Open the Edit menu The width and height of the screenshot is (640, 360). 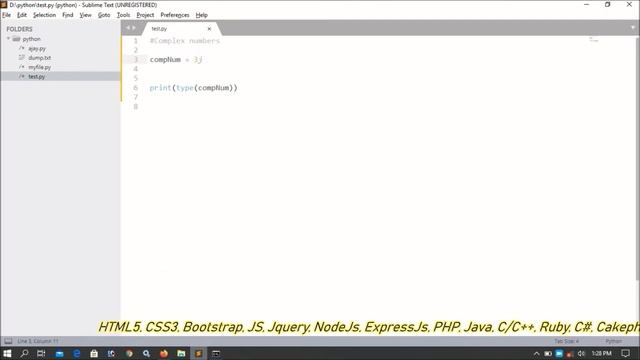tap(22, 15)
